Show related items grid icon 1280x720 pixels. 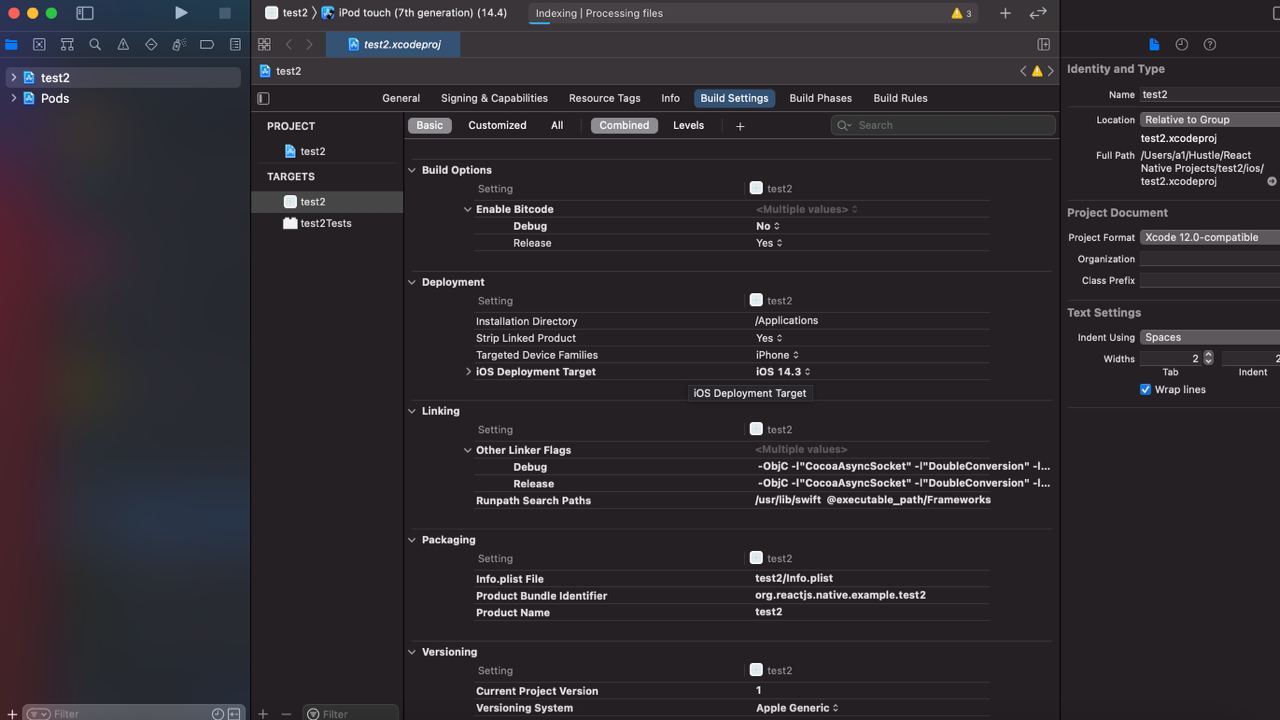pos(264,44)
